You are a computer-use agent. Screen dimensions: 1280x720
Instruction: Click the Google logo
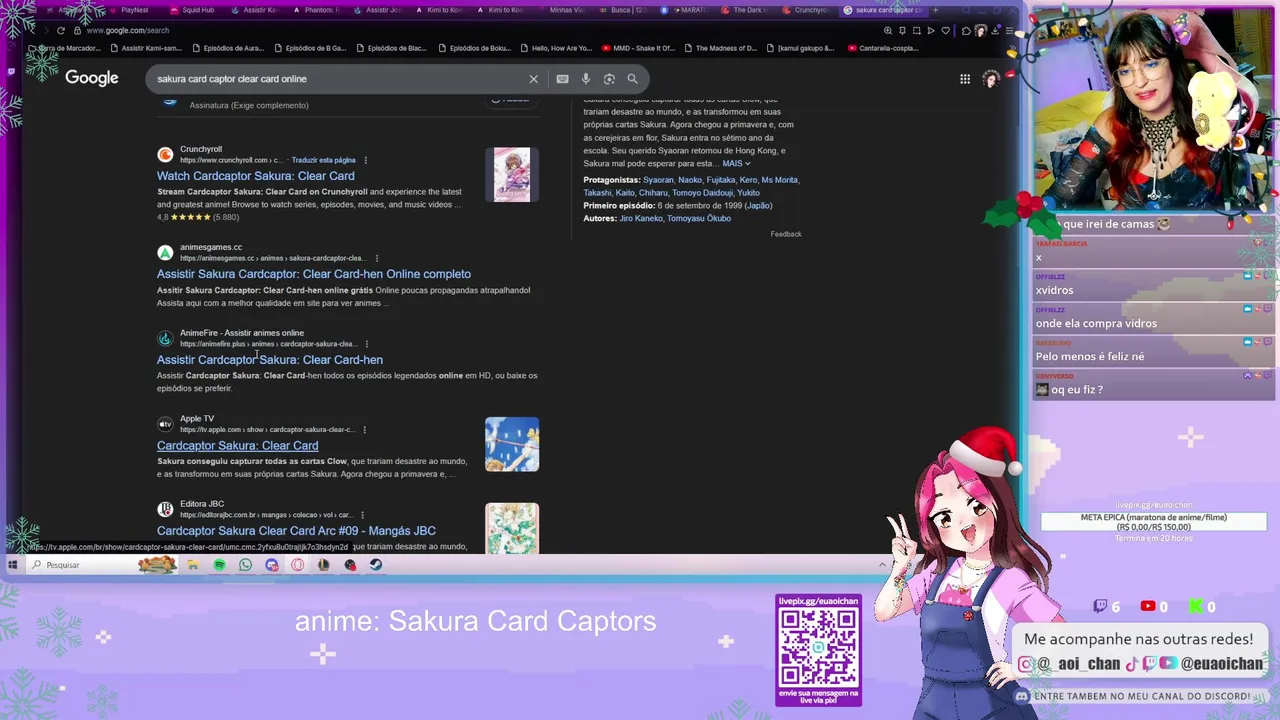92,78
